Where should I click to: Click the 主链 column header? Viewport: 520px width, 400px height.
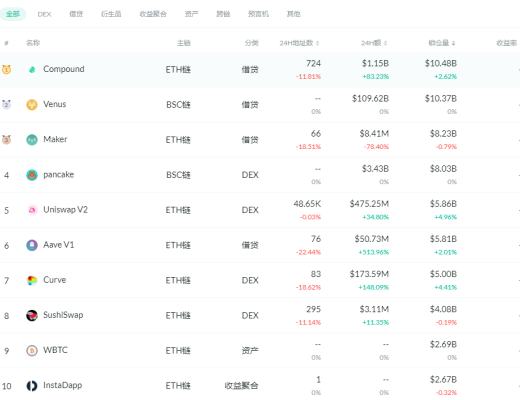click(x=184, y=43)
